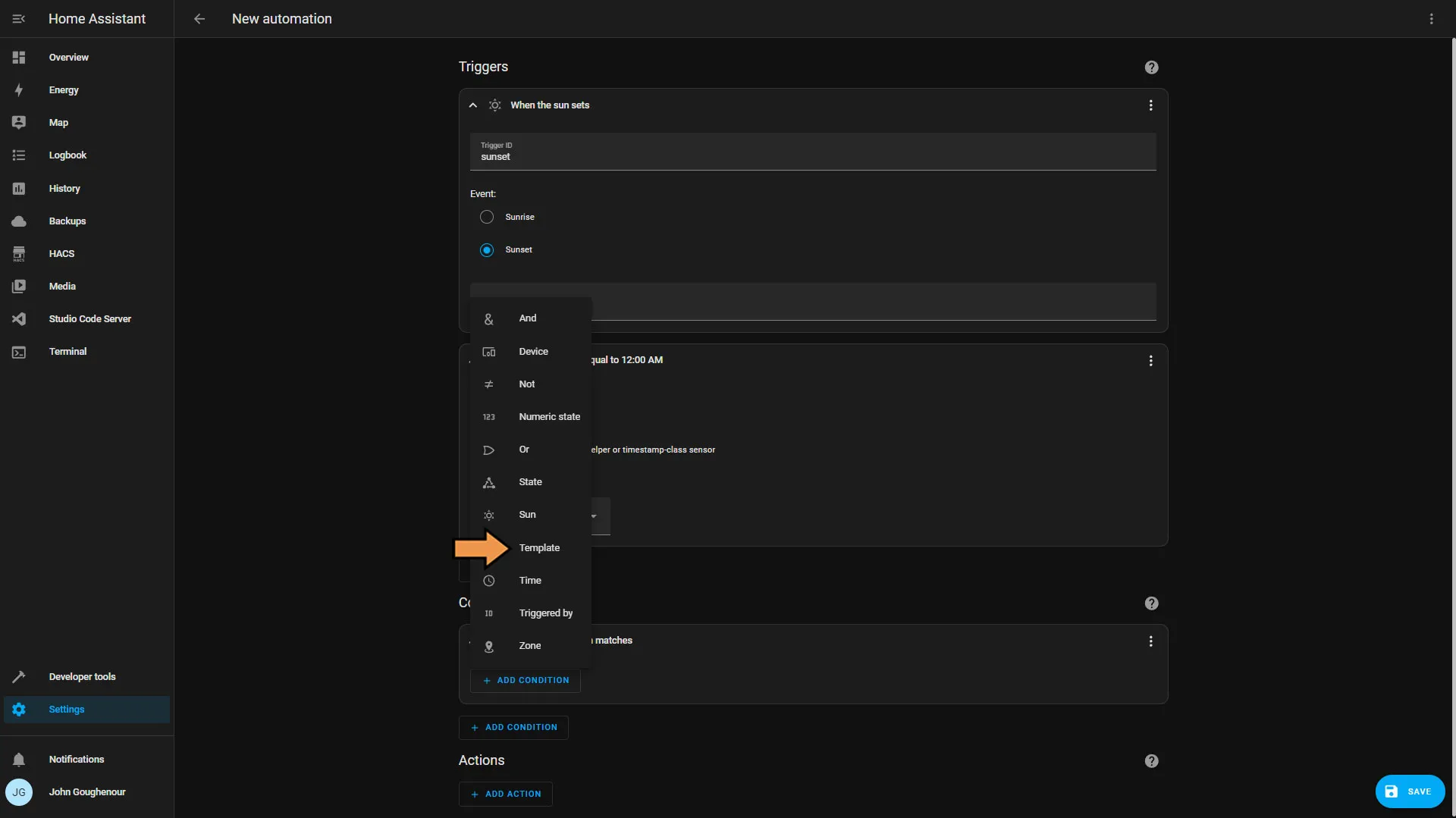1456x818 pixels.
Task: Click the ADD ACTION button
Action: tap(505, 794)
